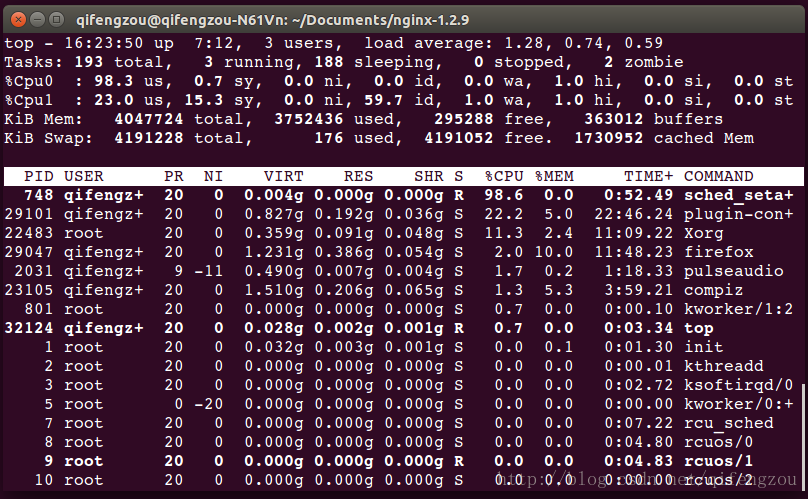Click the VIRT column header
The image size is (808, 499).
(283, 176)
